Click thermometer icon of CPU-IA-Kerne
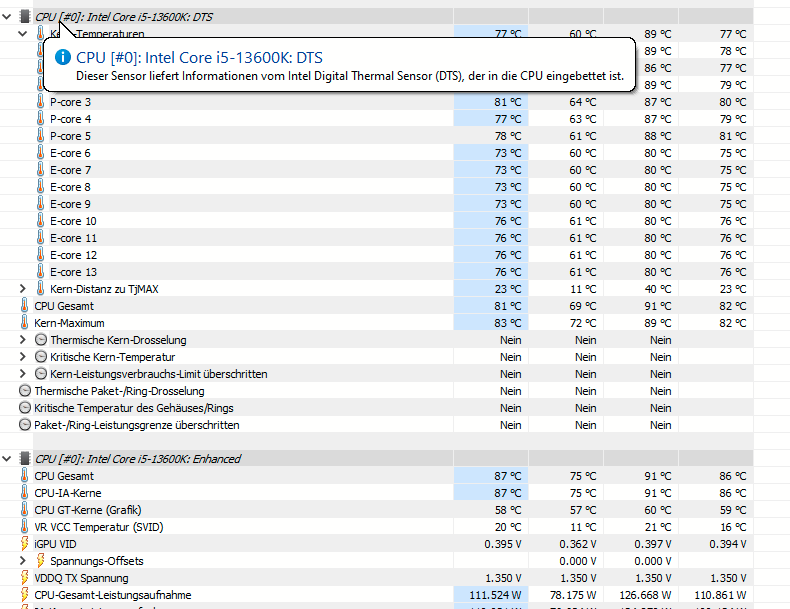 pyautogui.click(x=24, y=493)
